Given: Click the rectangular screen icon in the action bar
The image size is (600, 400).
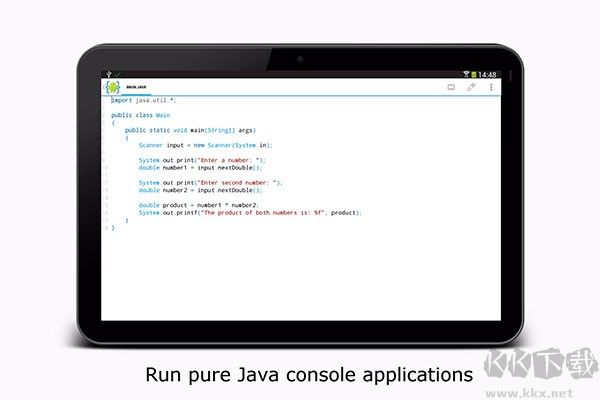Looking at the screenshot, I should [x=451, y=88].
